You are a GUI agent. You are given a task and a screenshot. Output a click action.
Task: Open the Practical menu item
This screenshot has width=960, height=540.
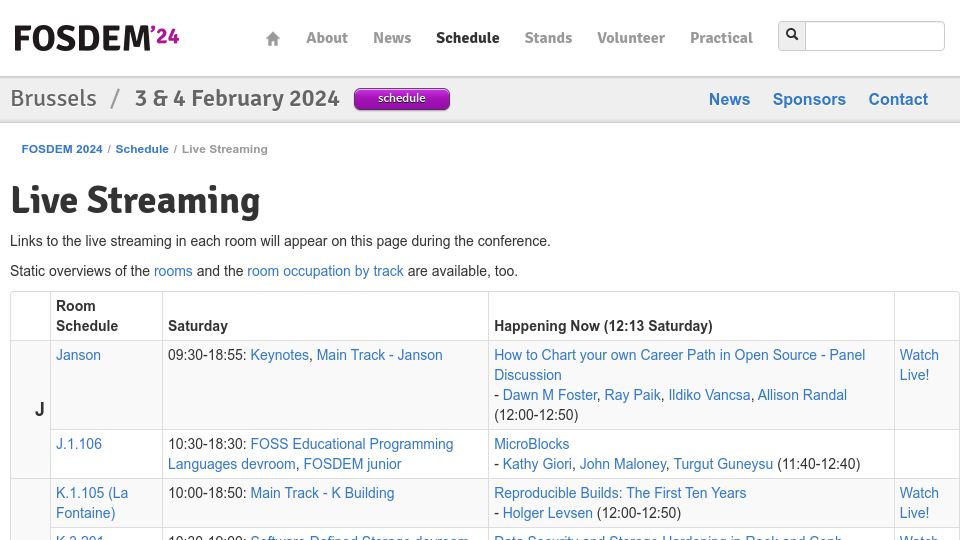(x=721, y=38)
